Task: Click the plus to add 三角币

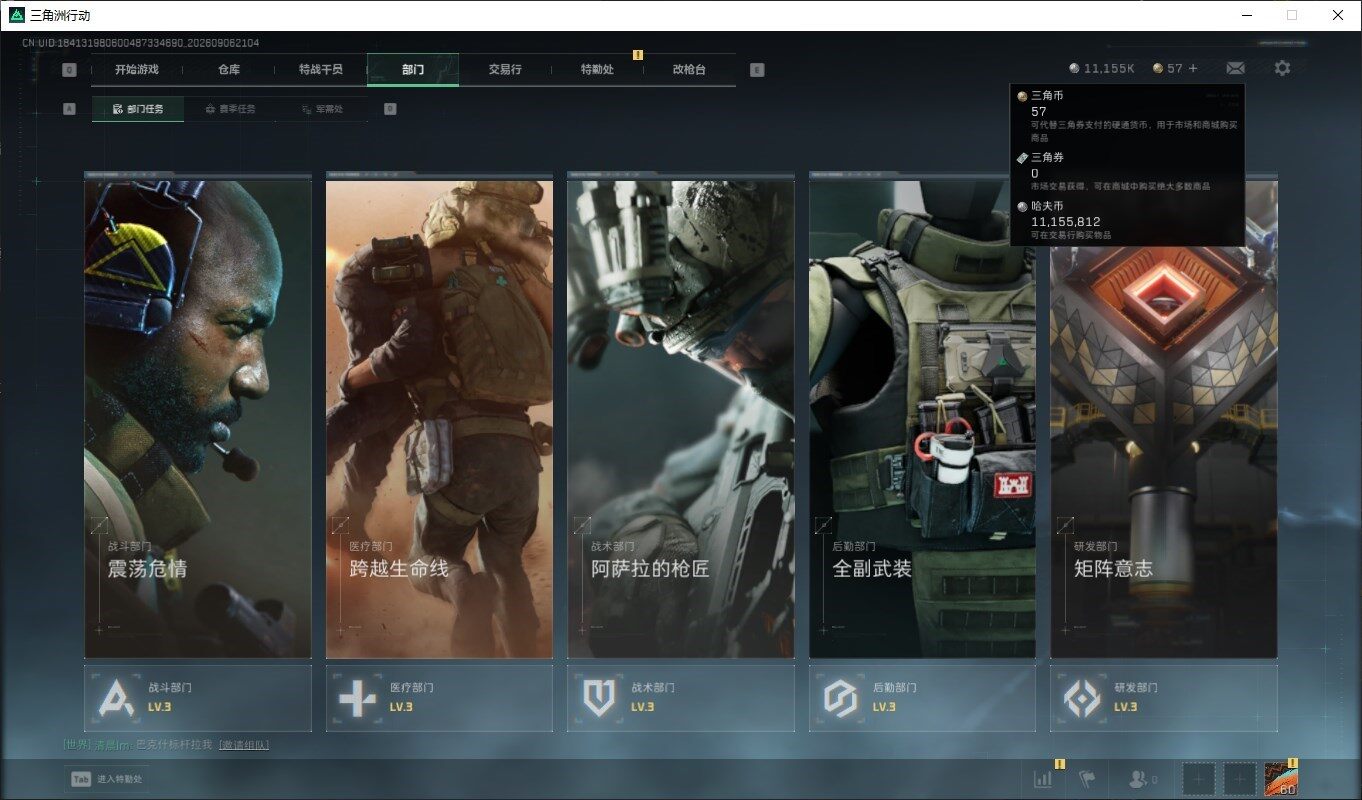Action: 1193,68
